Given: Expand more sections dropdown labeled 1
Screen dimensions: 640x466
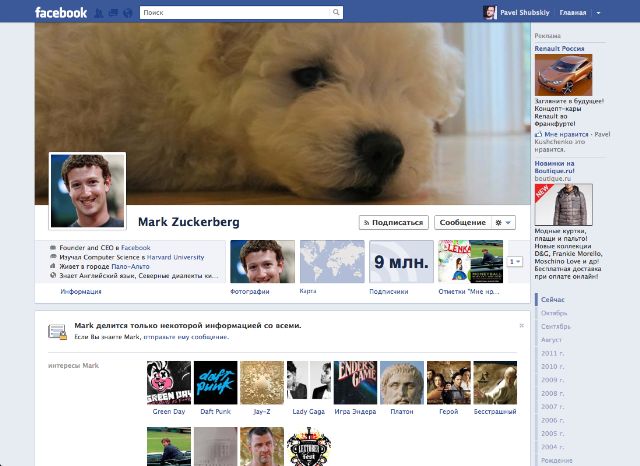Looking at the screenshot, I should click(515, 262).
